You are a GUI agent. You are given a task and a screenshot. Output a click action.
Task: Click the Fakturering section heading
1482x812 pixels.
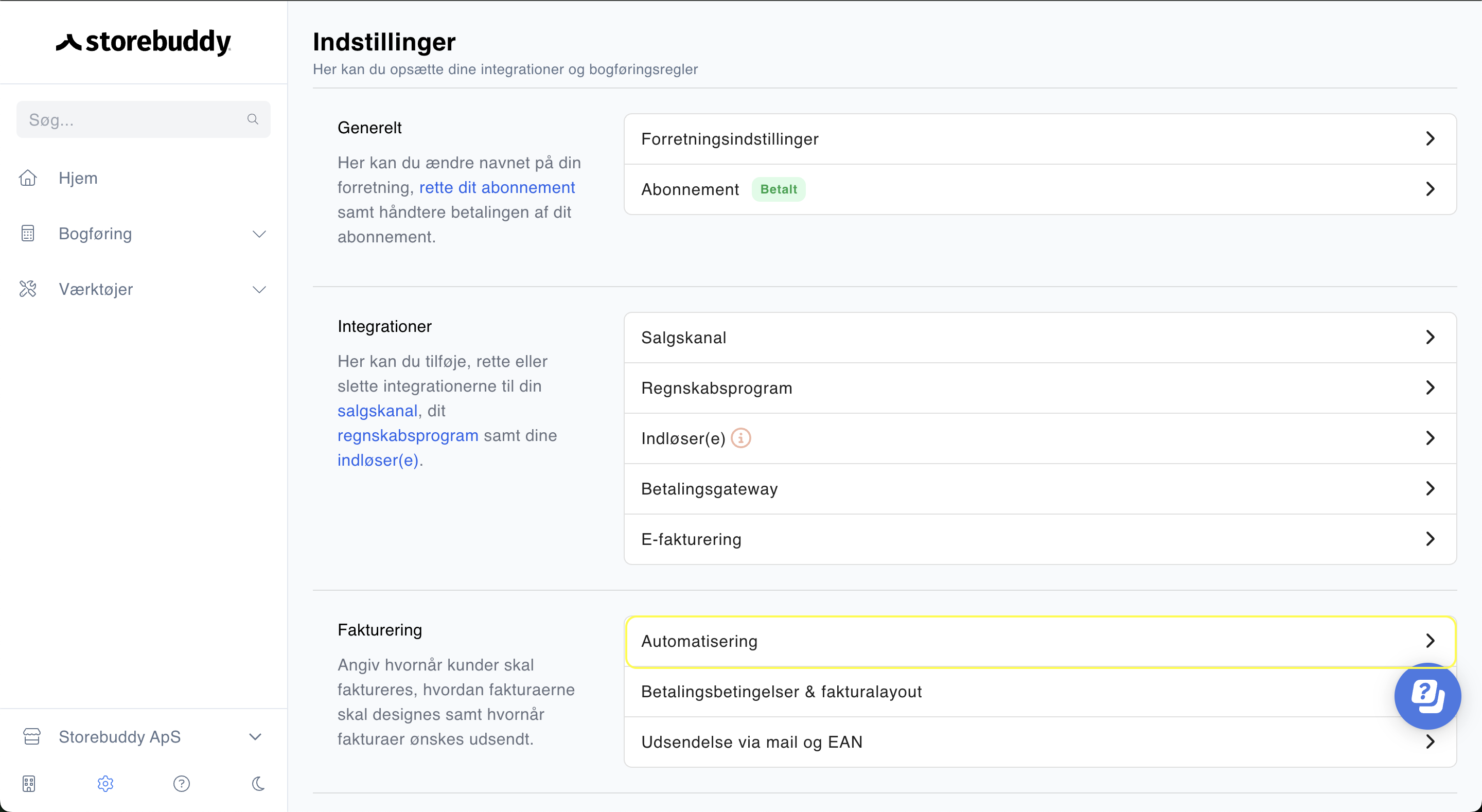pos(380,630)
